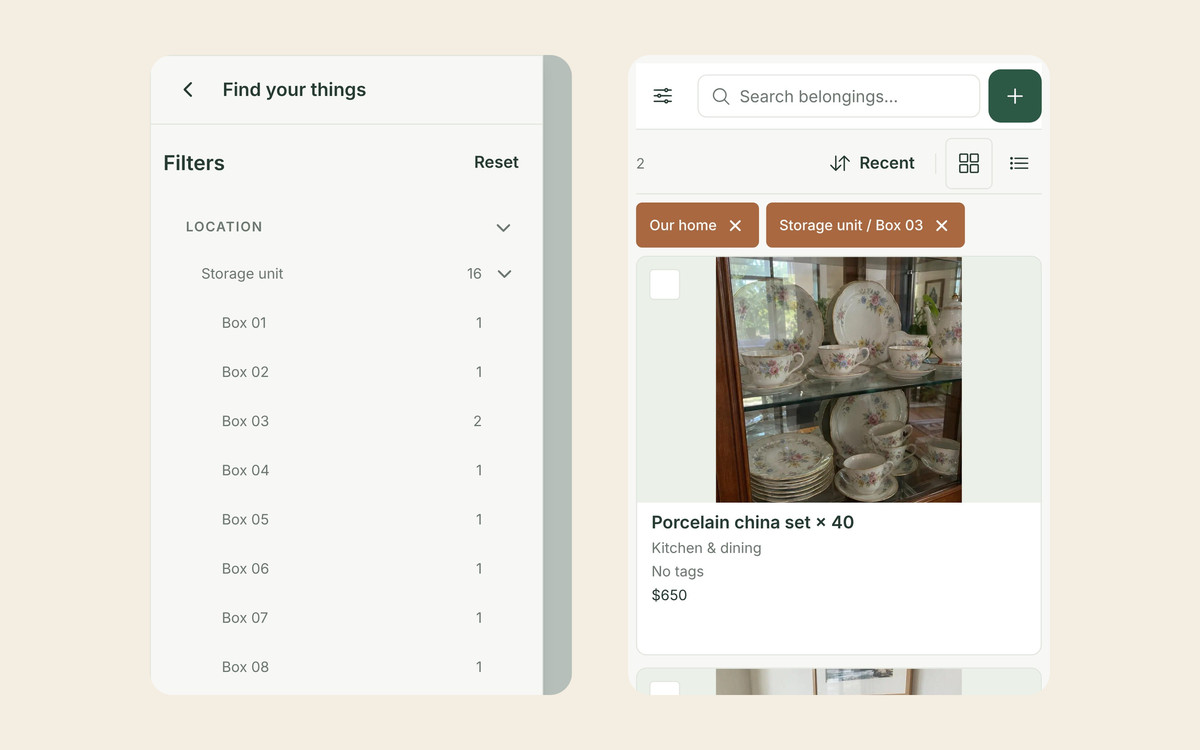
Task: Open the filter sliders icon
Action: tap(663, 96)
